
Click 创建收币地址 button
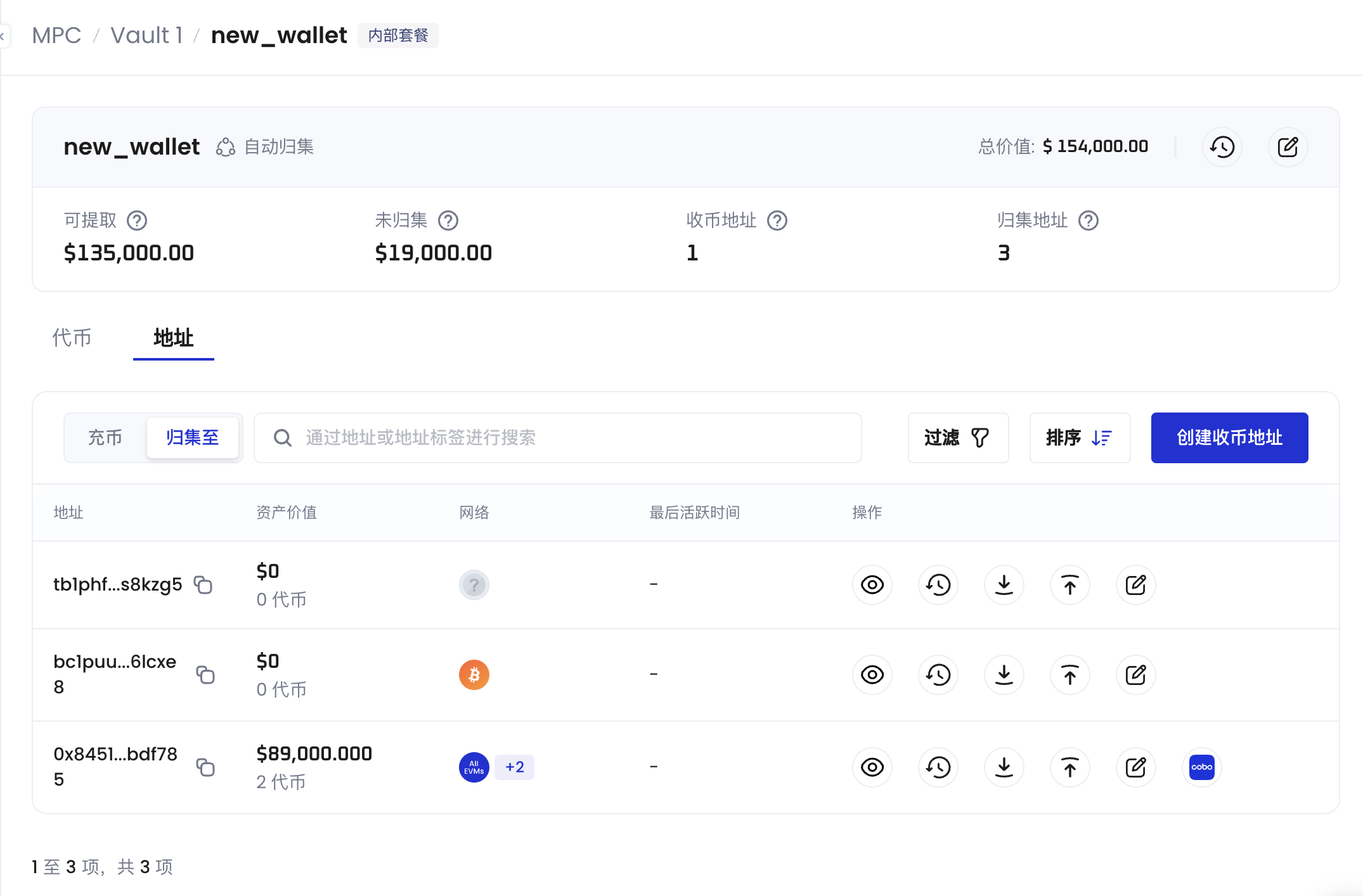click(x=1229, y=437)
